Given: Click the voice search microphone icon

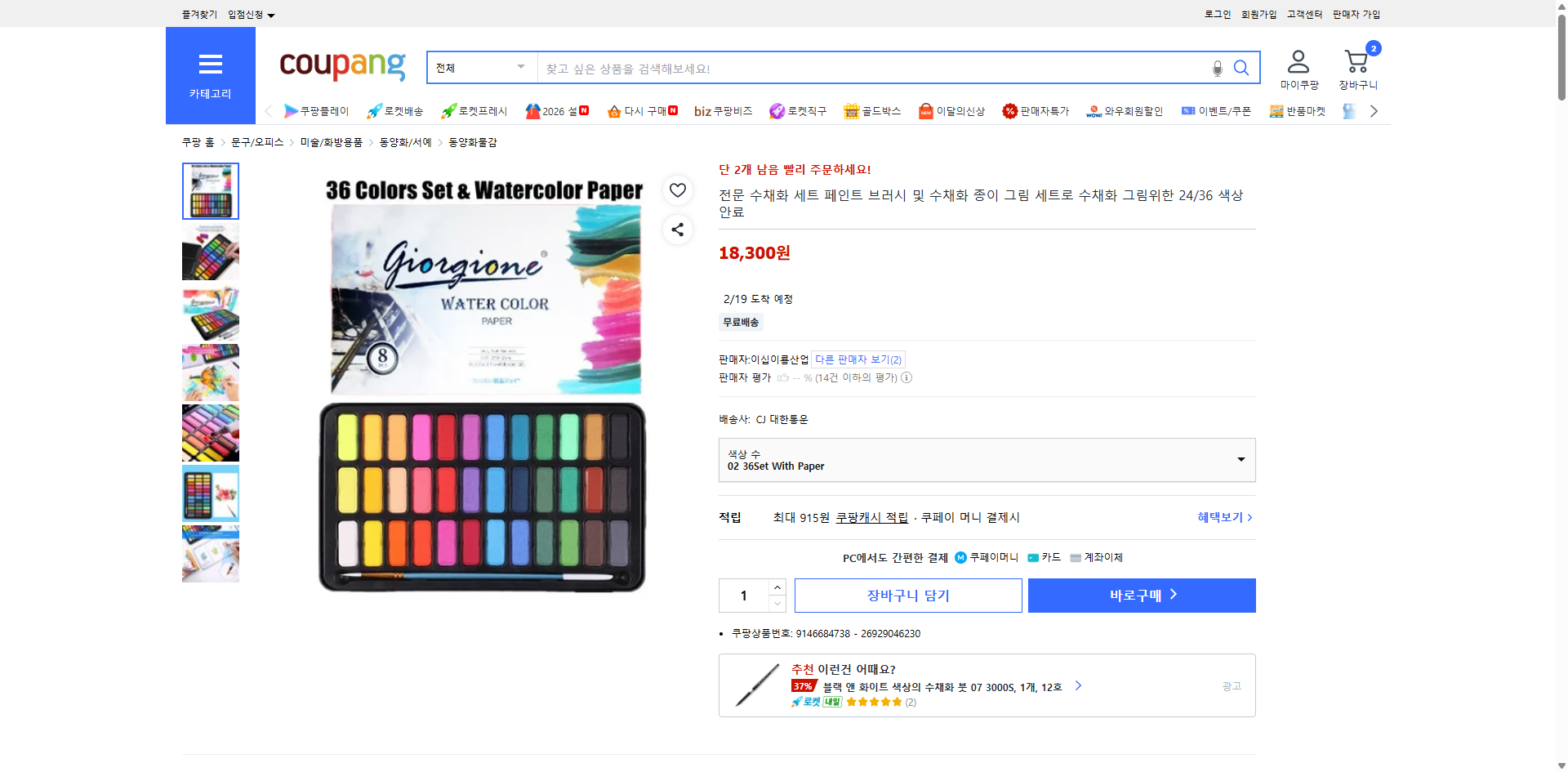Looking at the screenshot, I should [x=1217, y=68].
